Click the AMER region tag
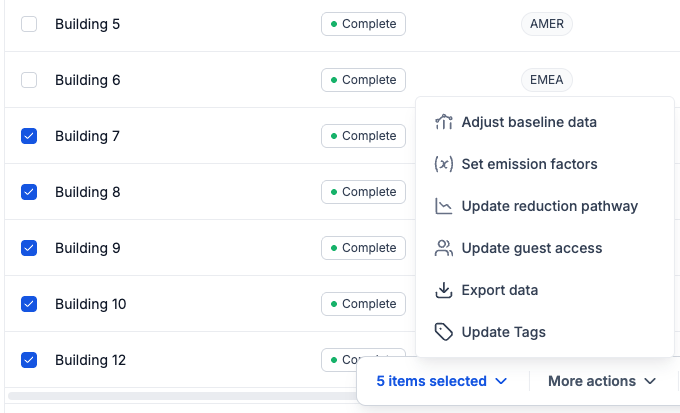The width and height of the screenshot is (680, 413). click(x=546, y=24)
